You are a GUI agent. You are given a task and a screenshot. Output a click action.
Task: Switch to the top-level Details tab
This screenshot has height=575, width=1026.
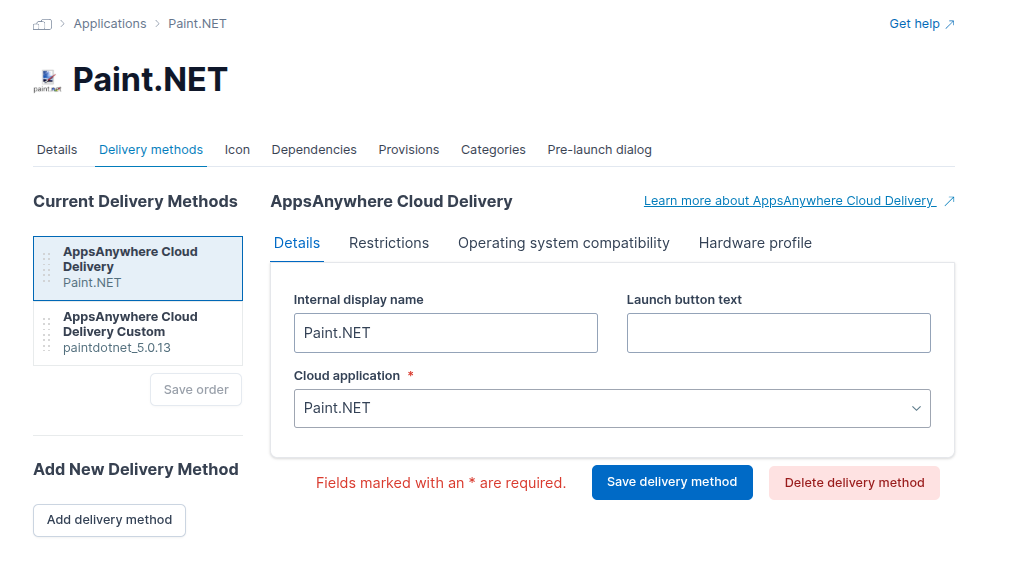click(57, 150)
